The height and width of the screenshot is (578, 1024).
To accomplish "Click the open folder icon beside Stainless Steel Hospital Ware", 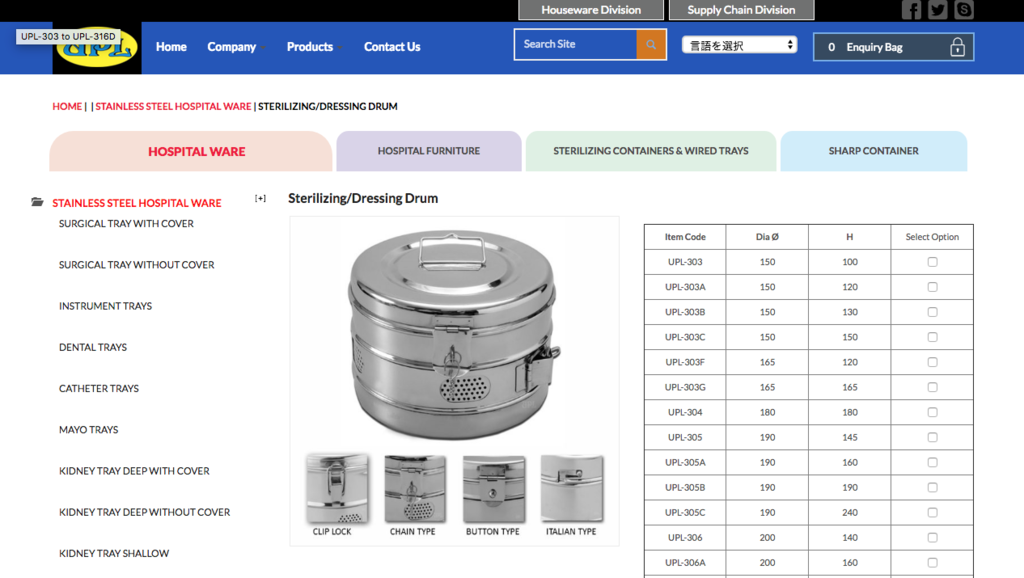I will (x=37, y=202).
